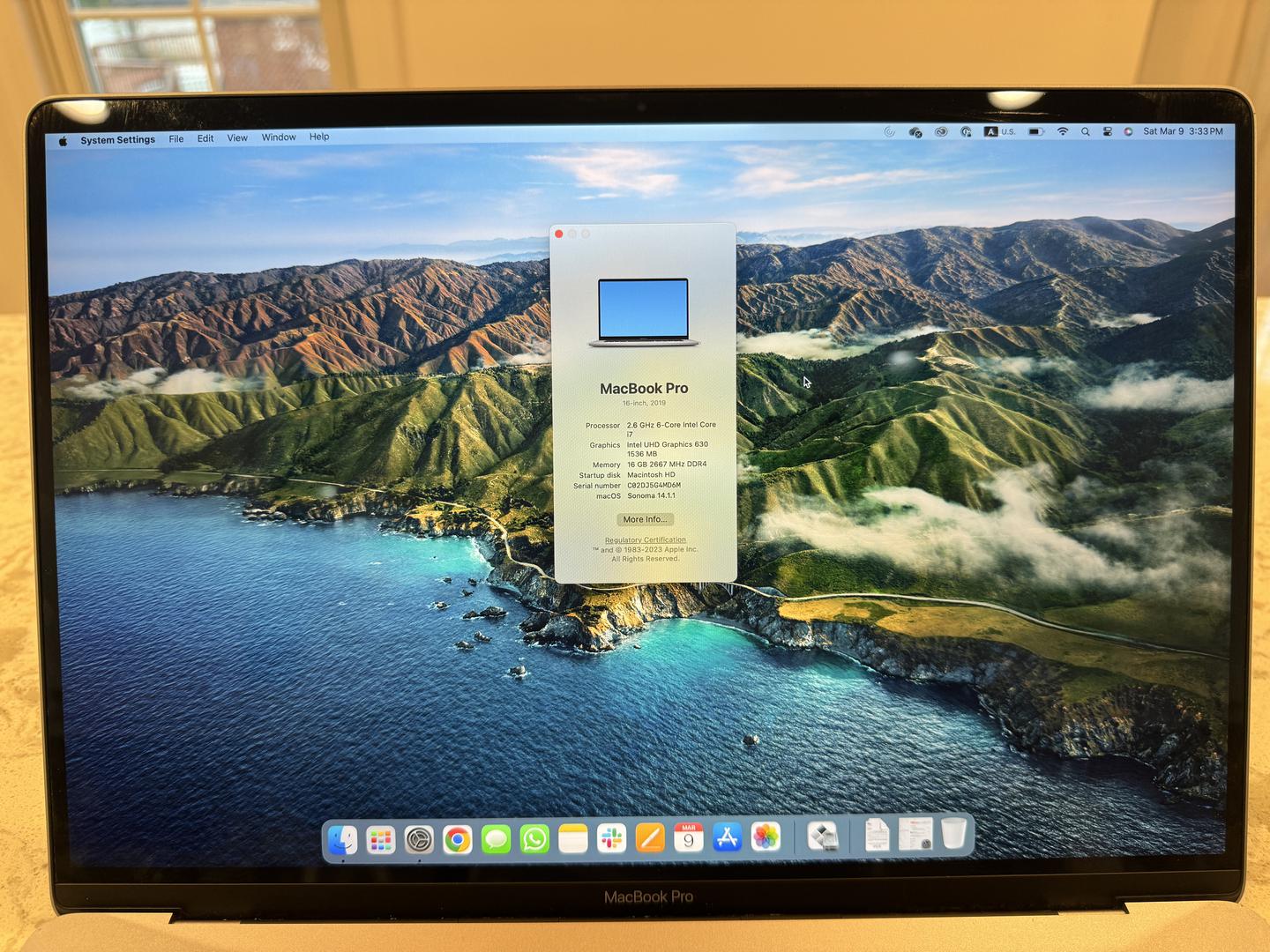This screenshot has width=1270, height=952.
Task: Activate Siri from the menu bar
Action: (1128, 131)
